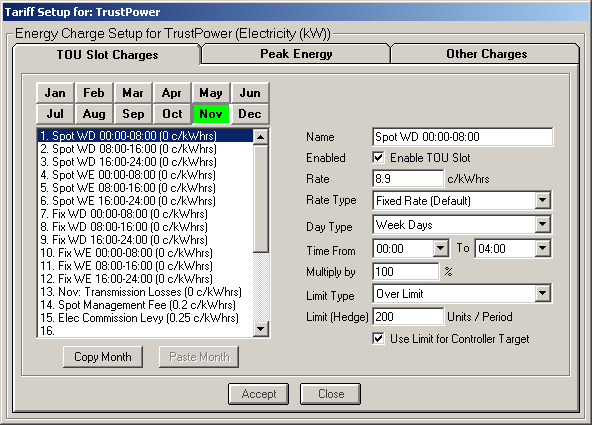
Task: Toggle Use Limit for Controller Target
Action: (378, 339)
